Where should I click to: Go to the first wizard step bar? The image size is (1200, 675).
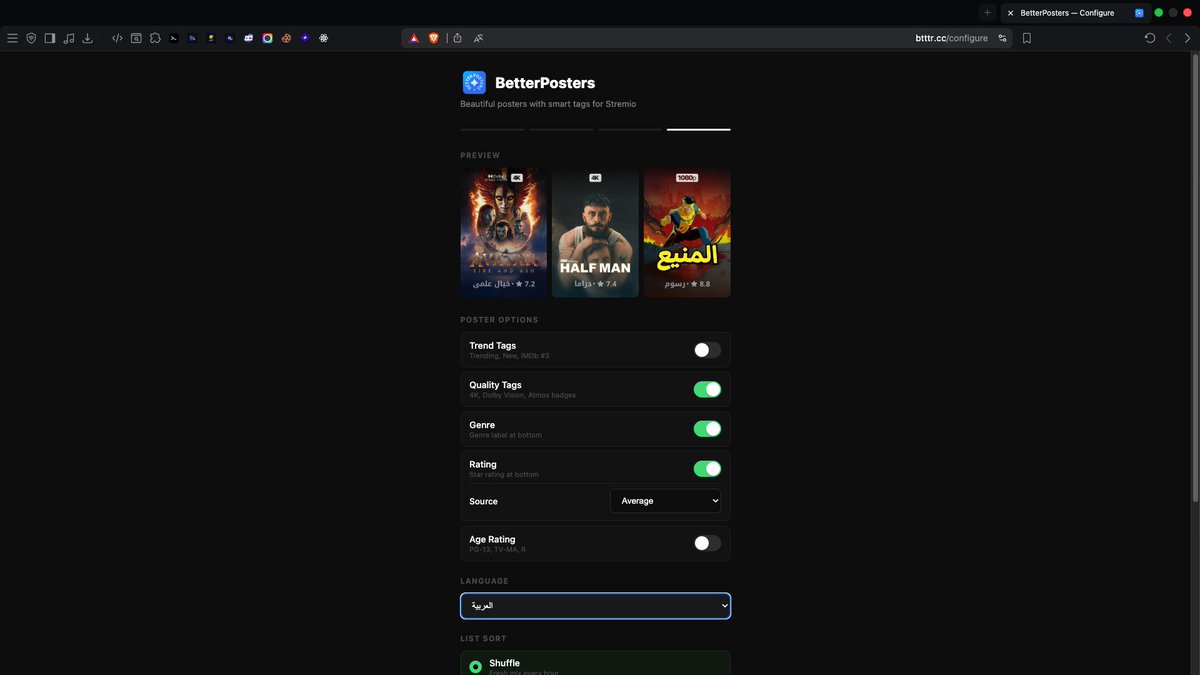(492, 129)
